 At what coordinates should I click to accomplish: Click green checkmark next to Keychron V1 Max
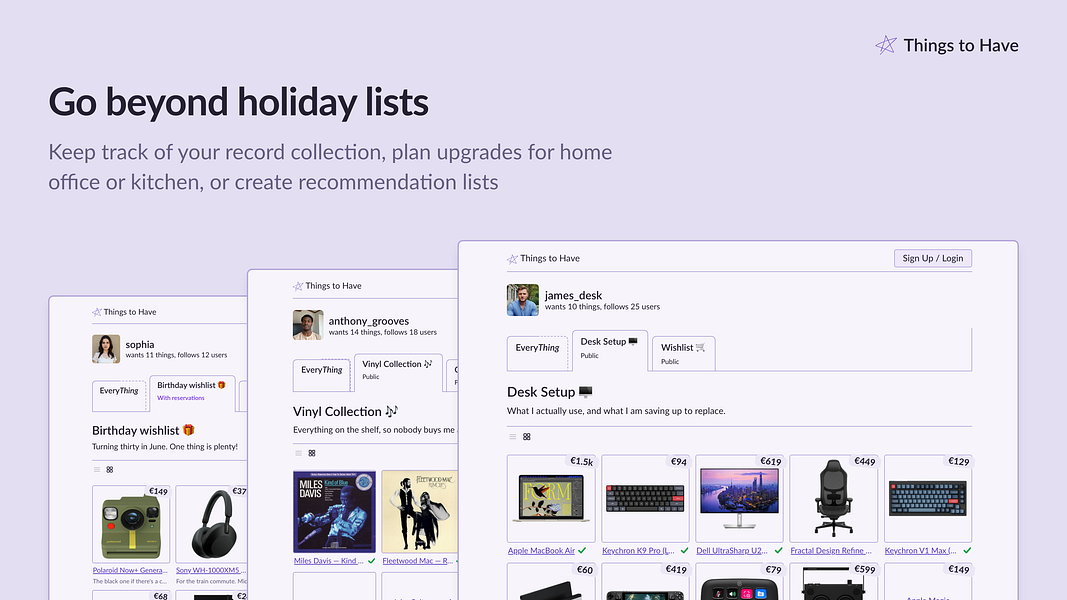tap(968, 550)
